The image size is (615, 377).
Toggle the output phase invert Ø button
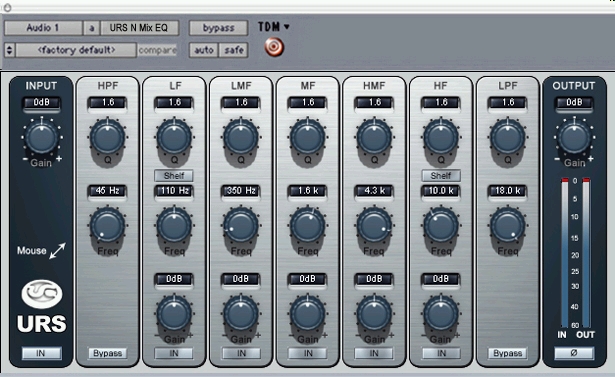point(574,353)
